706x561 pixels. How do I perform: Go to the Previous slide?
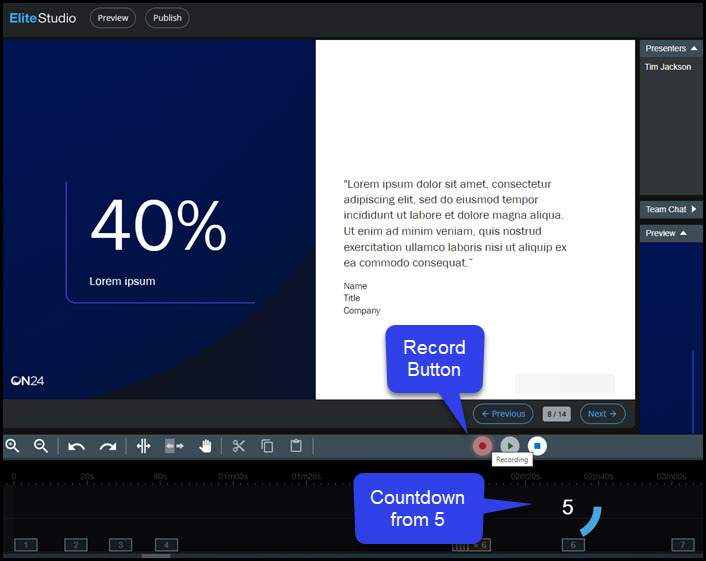[503, 414]
